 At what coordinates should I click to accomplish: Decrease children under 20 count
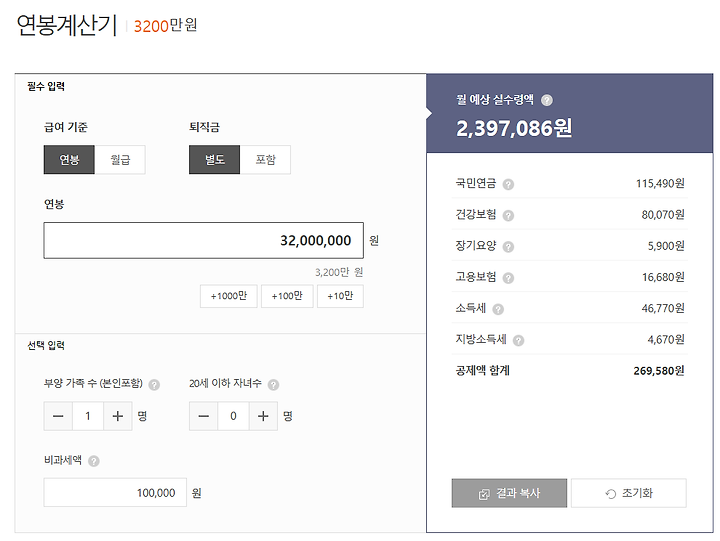(x=203, y=416)
